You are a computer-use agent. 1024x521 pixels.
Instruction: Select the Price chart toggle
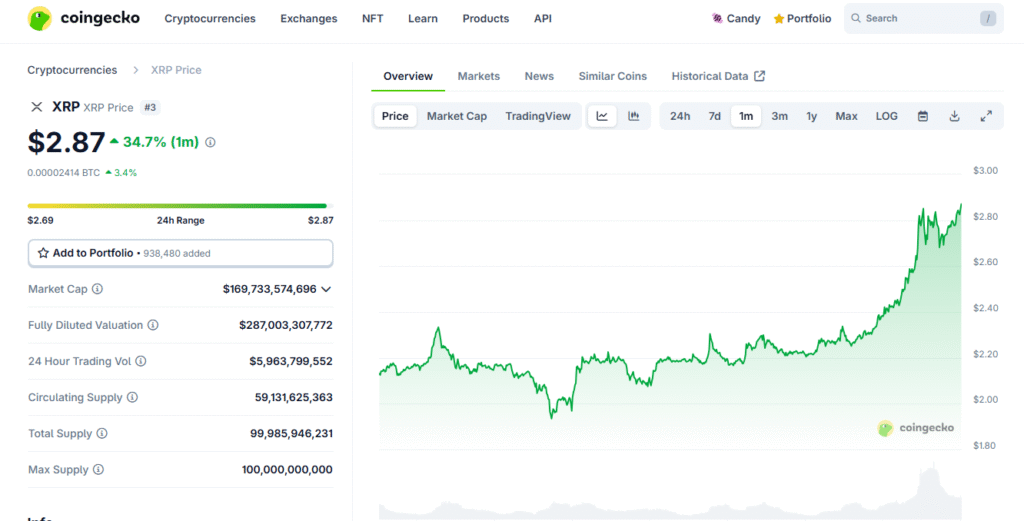[395, 116]
